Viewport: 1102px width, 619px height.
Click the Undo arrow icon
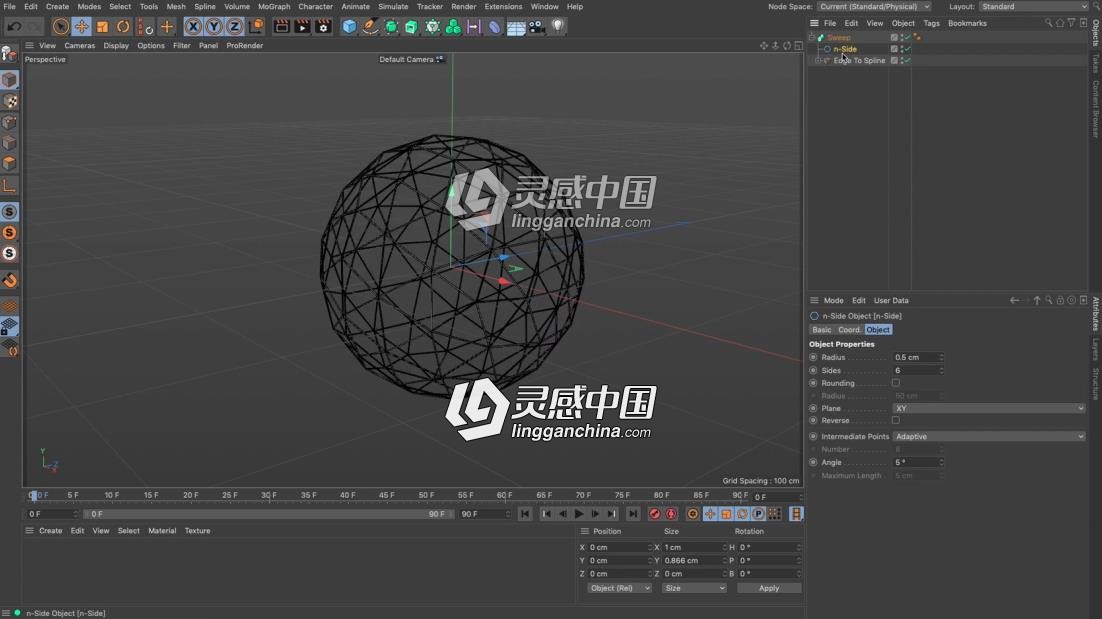(14, 27)
